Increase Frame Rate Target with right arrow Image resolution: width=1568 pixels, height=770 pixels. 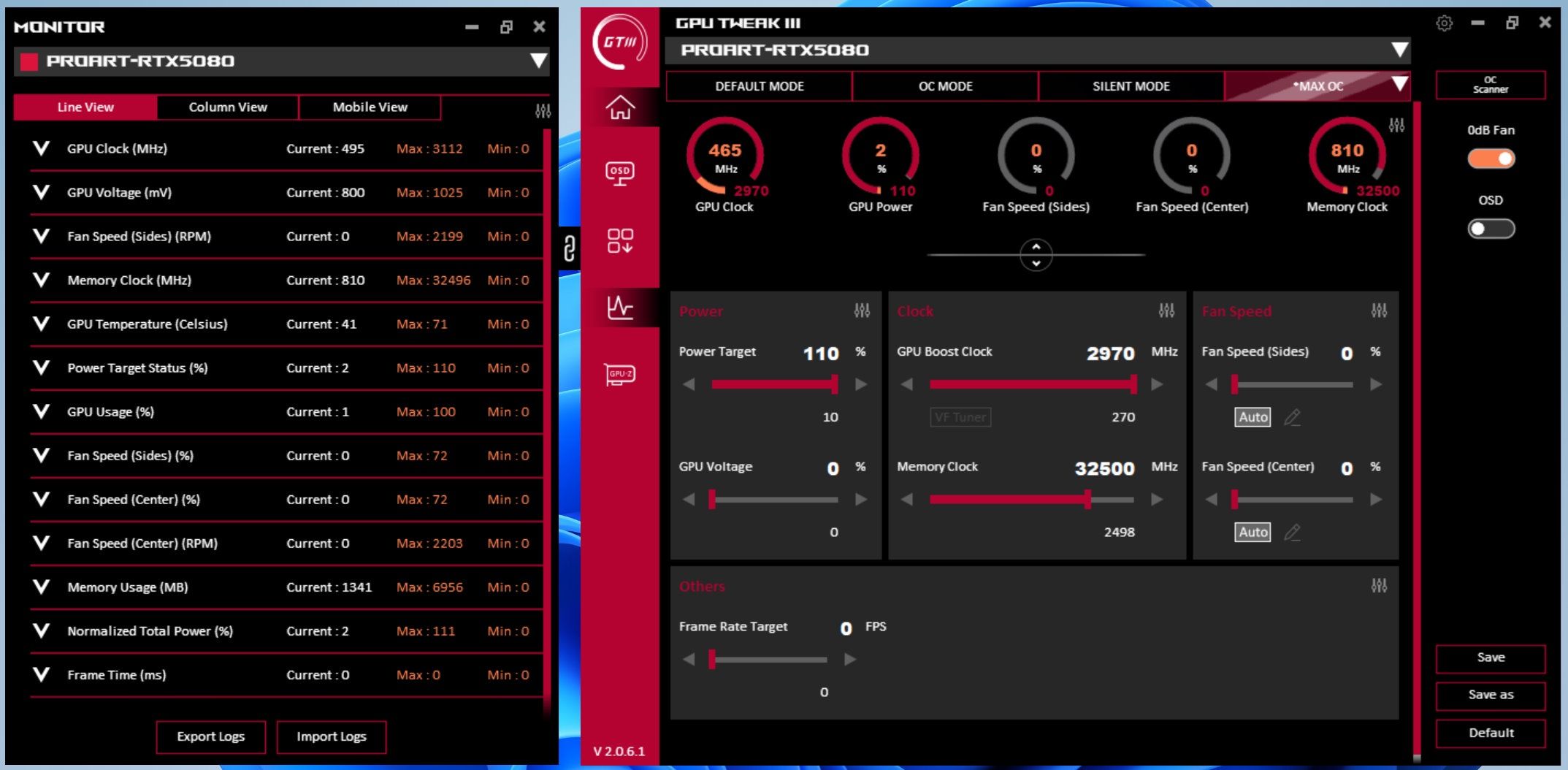(x=849, y=660)
